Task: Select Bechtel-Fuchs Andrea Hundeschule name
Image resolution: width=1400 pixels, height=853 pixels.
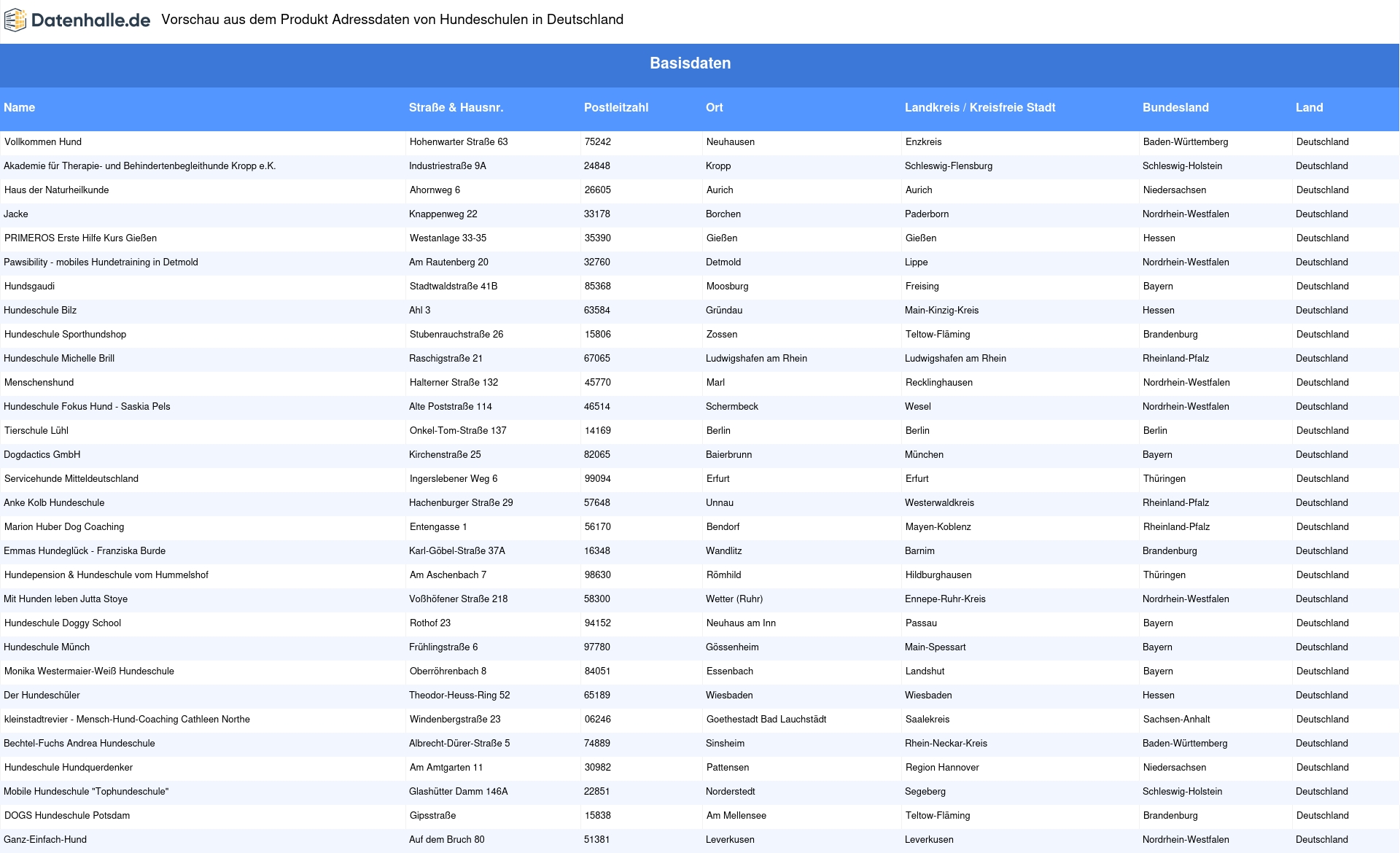Action: coord(79,744)
